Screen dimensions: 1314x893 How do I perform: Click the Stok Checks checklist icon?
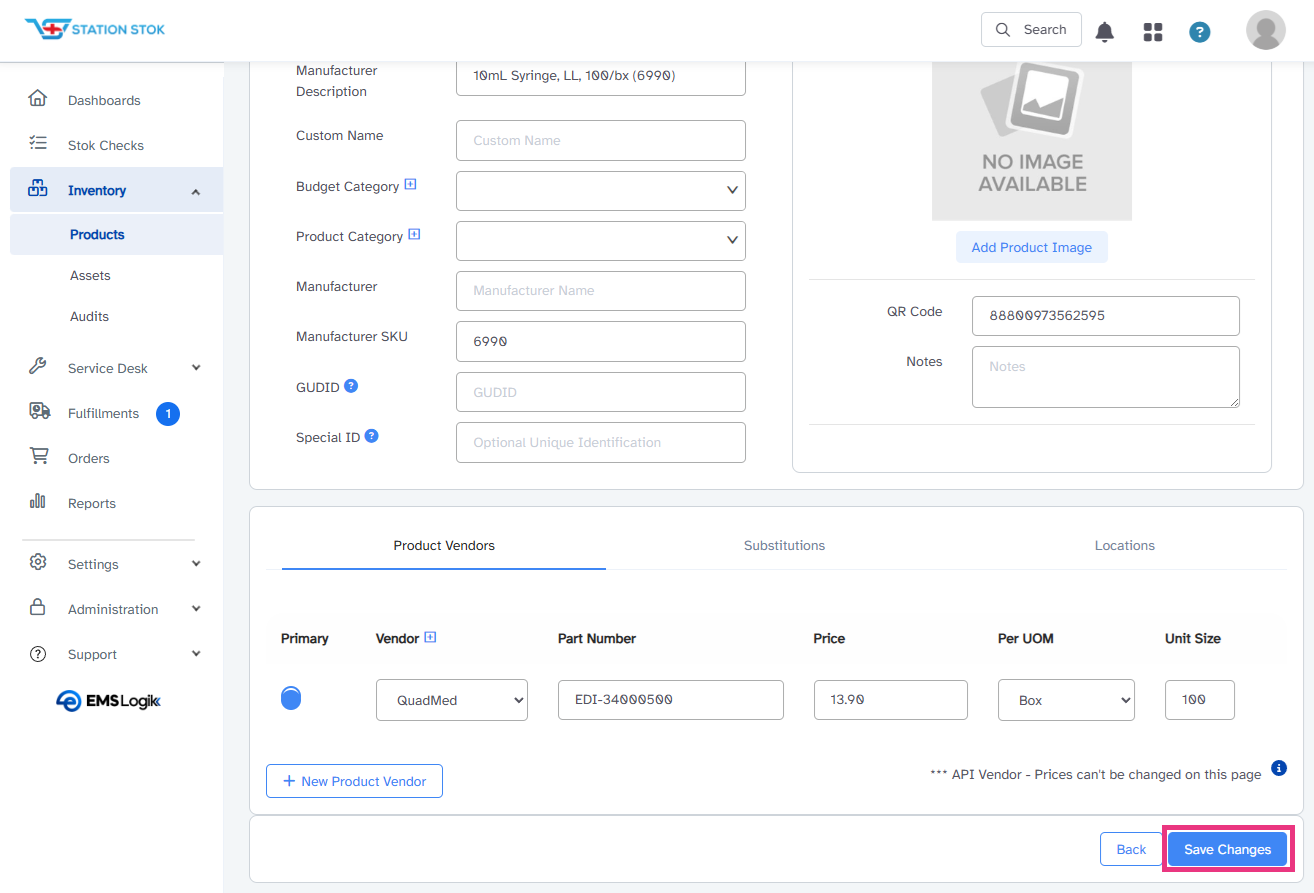click(x=38, y=143)
